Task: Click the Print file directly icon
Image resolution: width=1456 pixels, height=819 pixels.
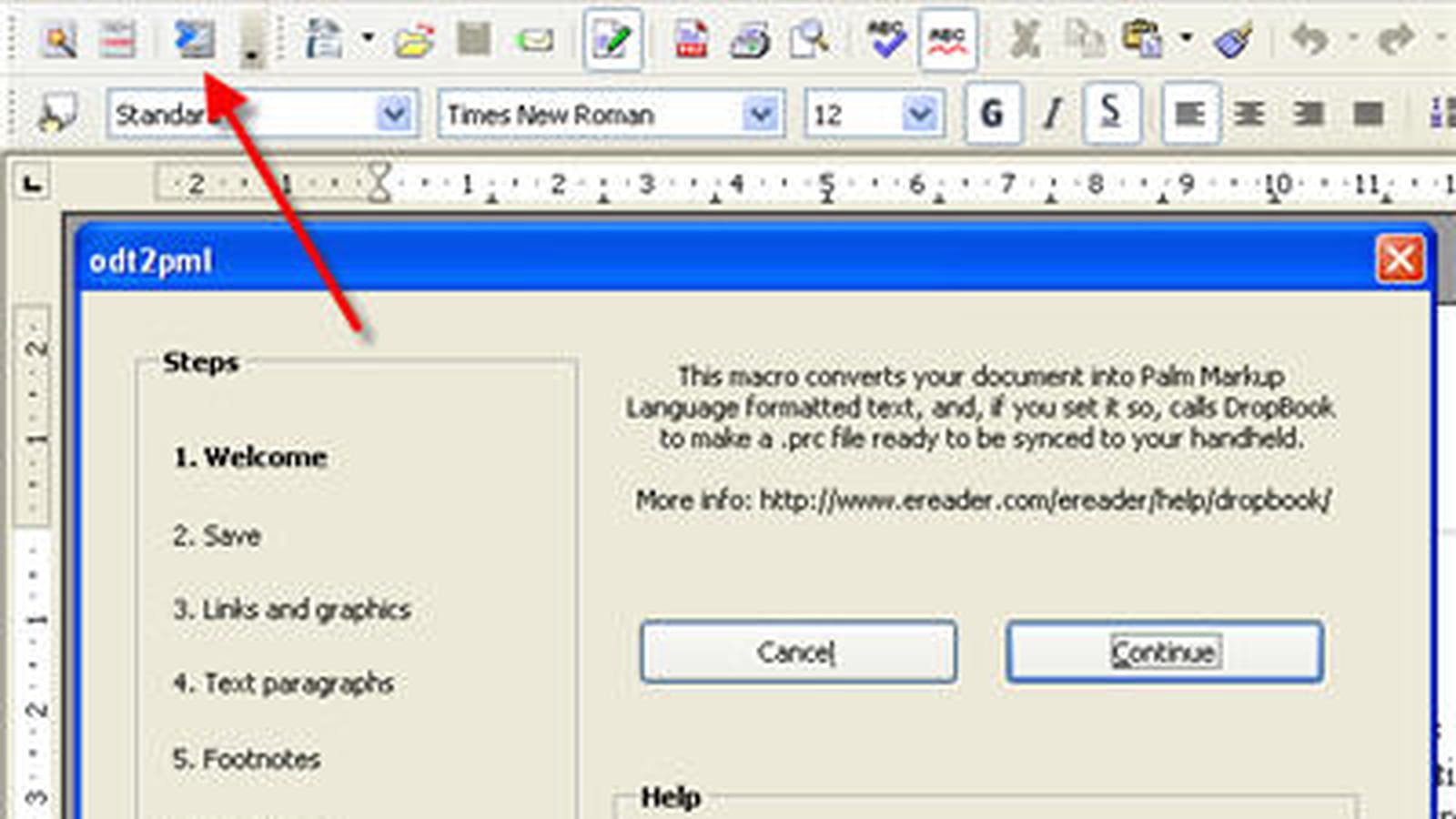Action: click(750, 40)
